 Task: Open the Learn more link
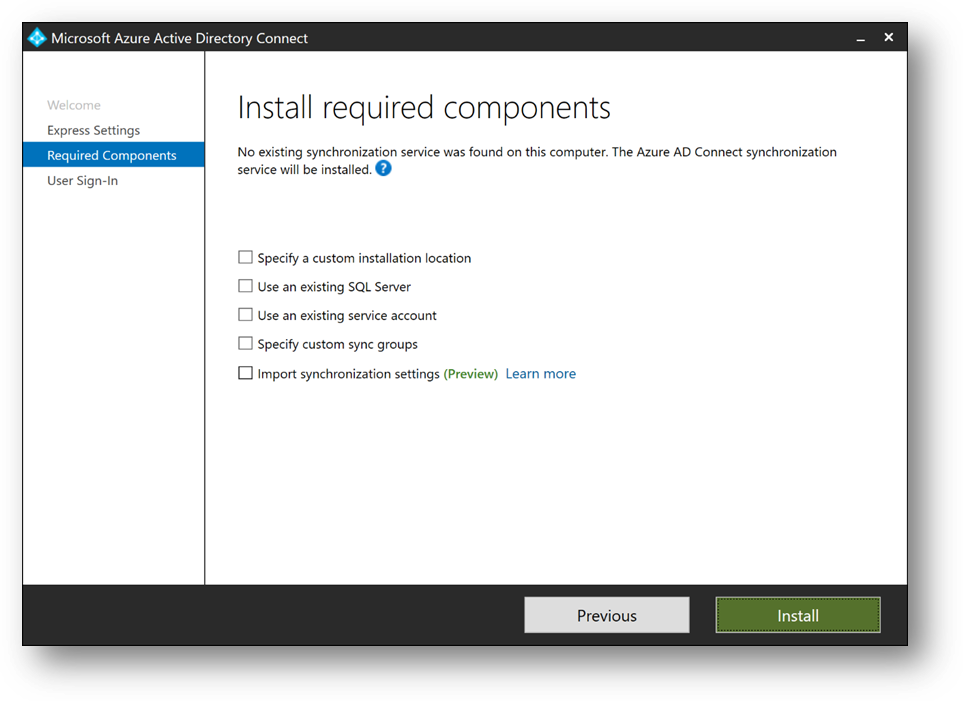click(x=540, y=374)
